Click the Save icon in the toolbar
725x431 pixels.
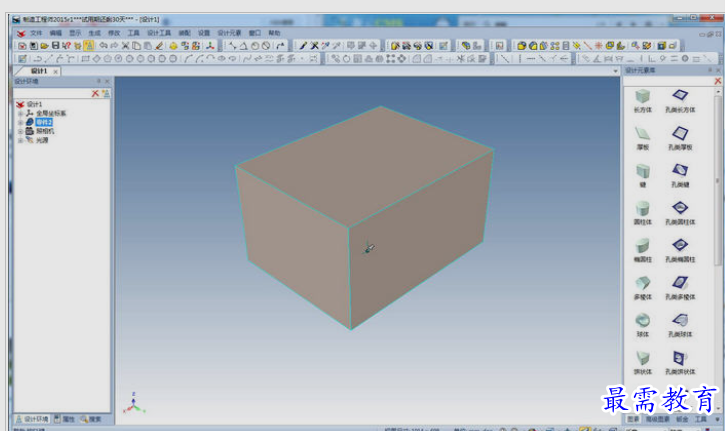point(56,46)
